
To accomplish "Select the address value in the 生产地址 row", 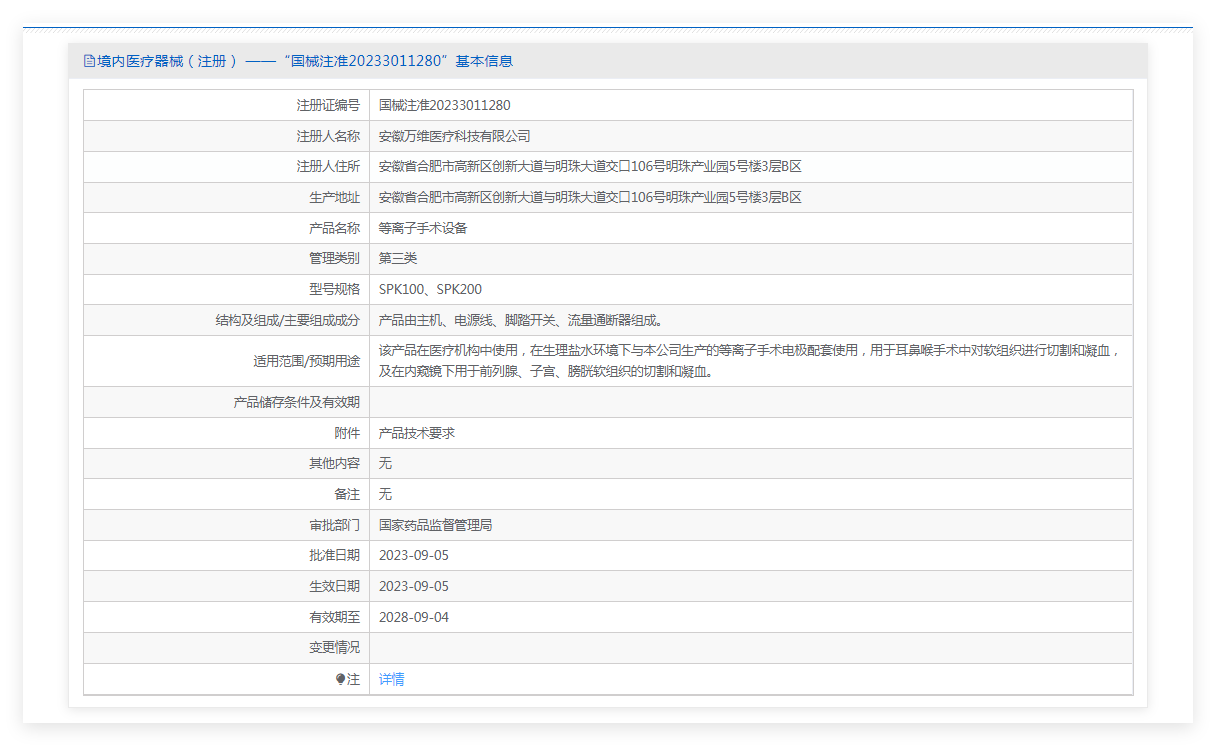I will (x=590, y=197).
